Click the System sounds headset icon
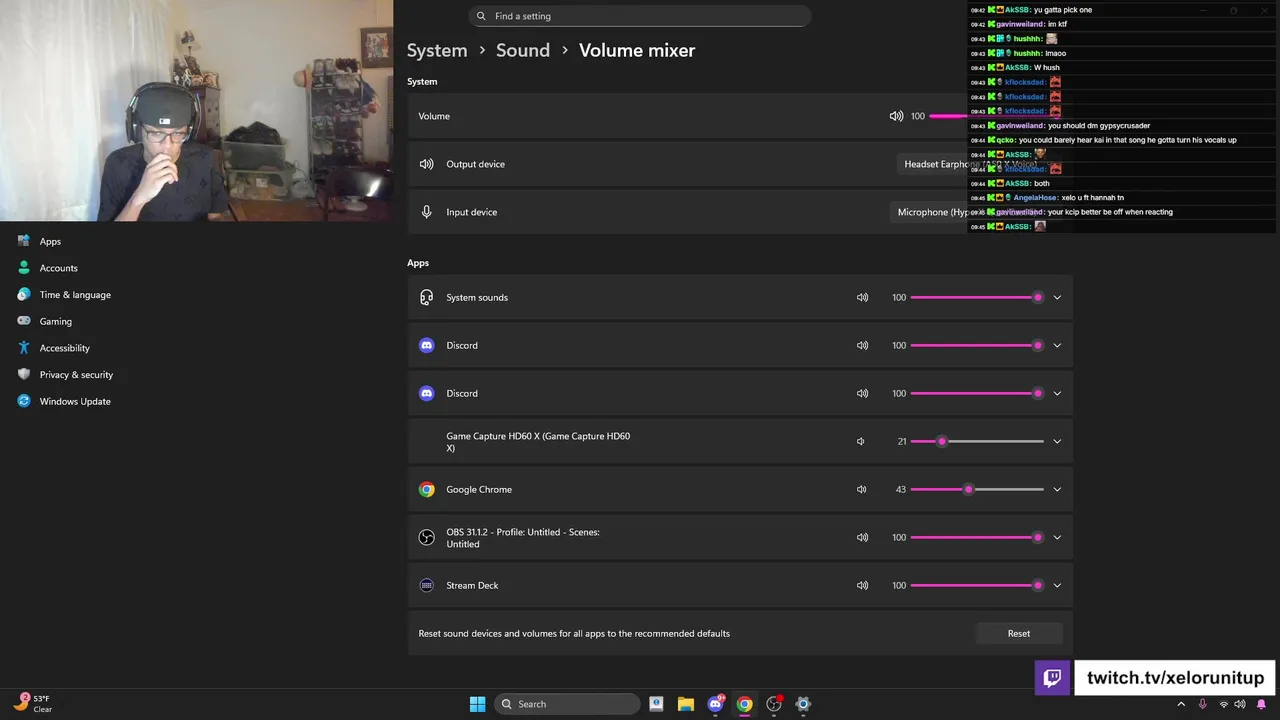1280x720 pixels. click(427, 297)
